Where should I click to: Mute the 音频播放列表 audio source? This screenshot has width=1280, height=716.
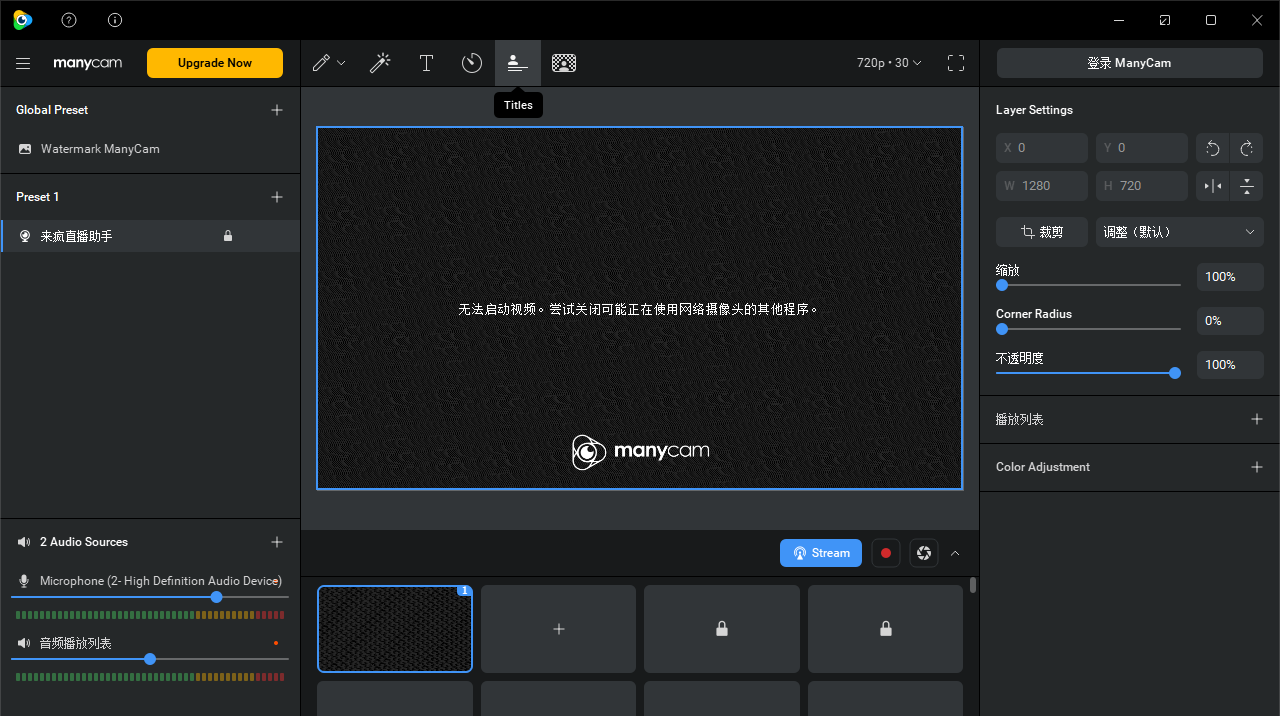coord(24,643)
